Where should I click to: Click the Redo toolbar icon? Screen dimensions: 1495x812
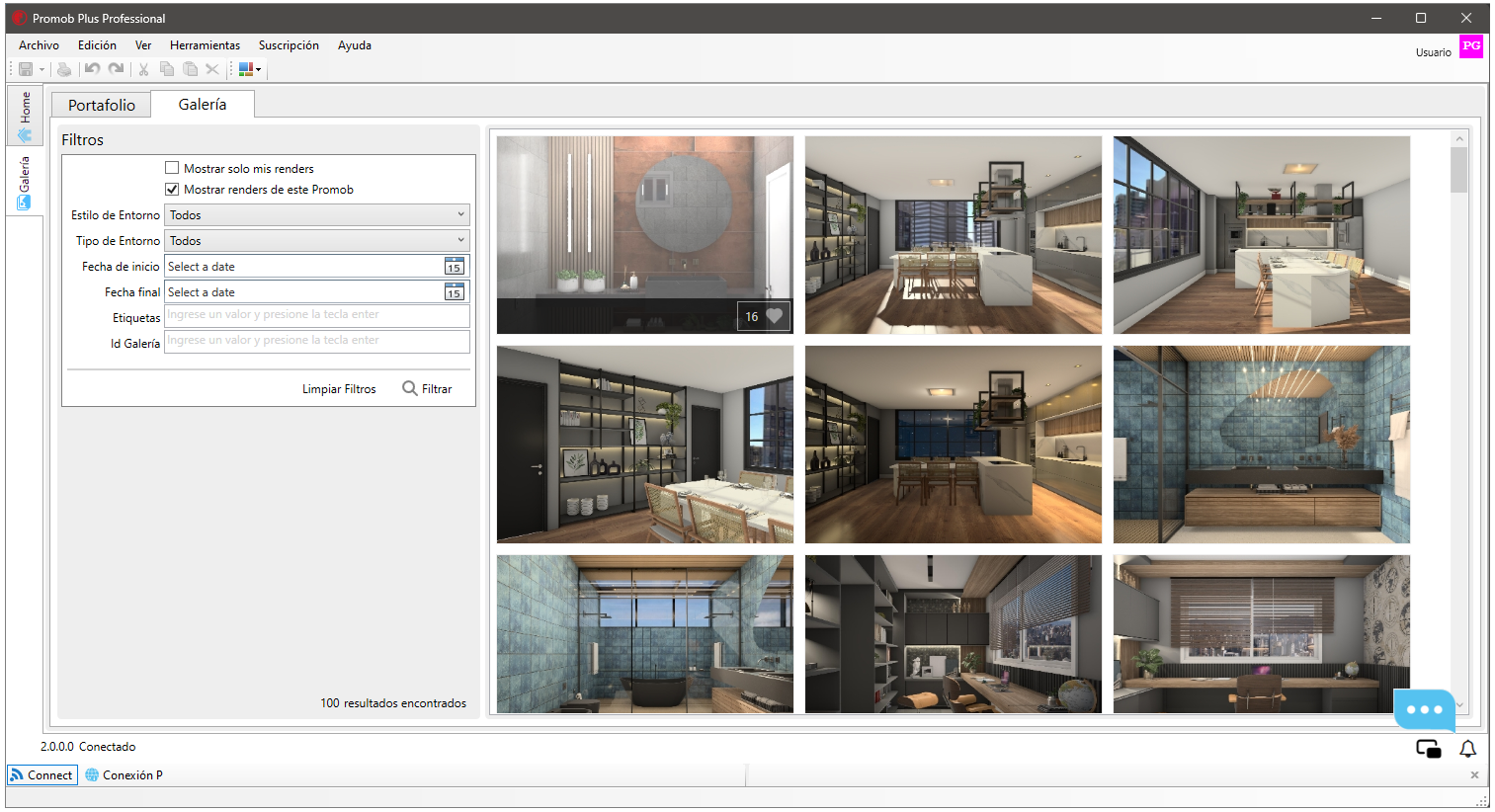tap(116, 69)
